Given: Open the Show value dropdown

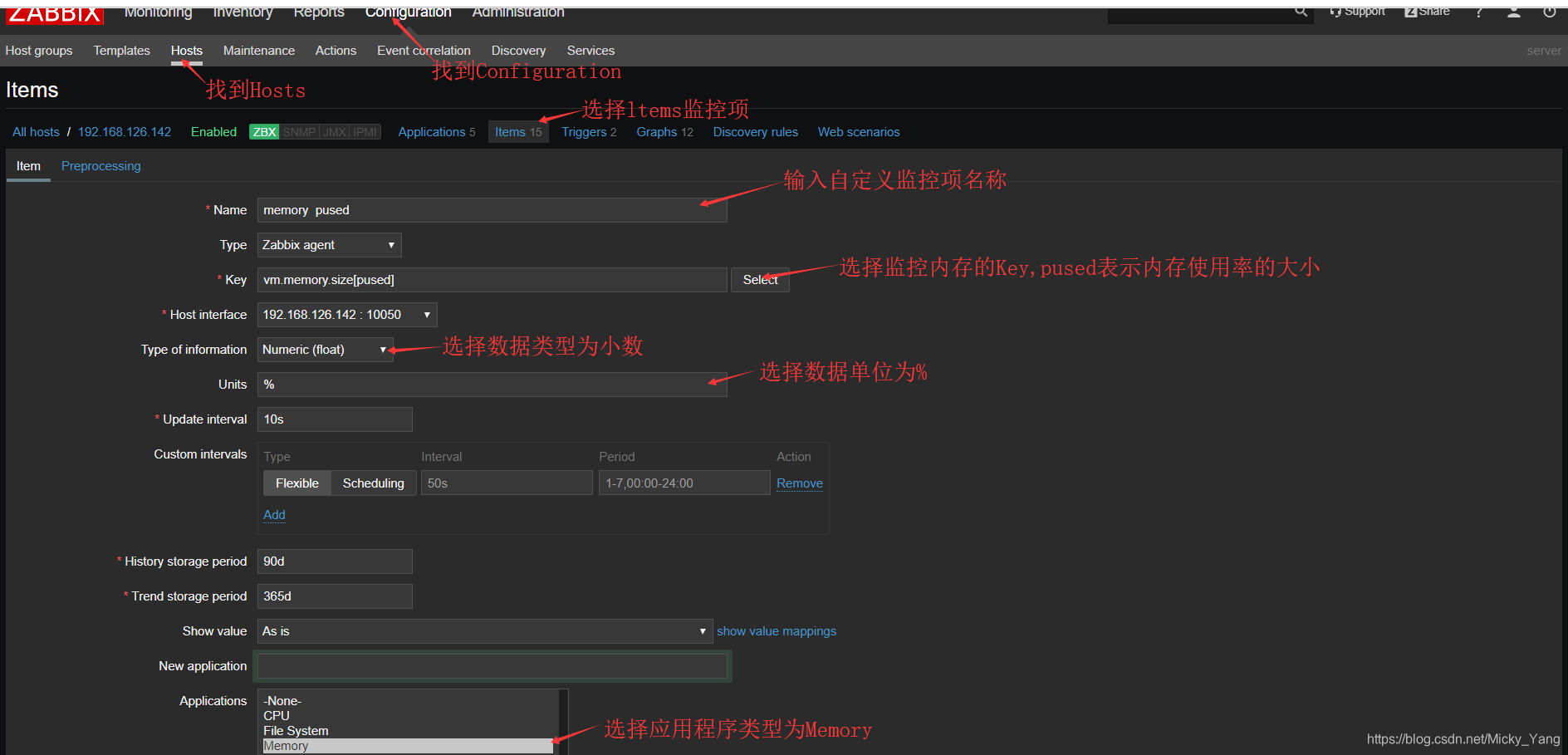Looking at the screenshot, I should [x=485, y=631].
